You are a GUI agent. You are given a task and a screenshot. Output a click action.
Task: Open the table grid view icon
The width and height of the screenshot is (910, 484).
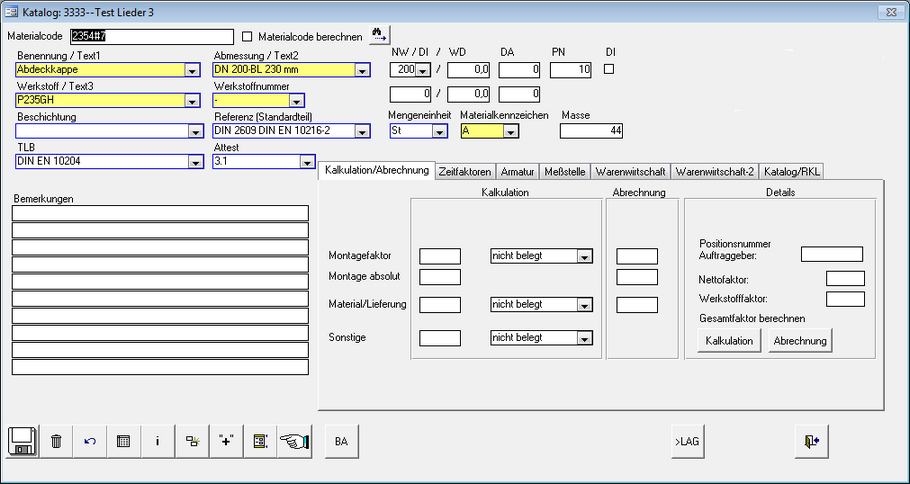pos(123,441)
